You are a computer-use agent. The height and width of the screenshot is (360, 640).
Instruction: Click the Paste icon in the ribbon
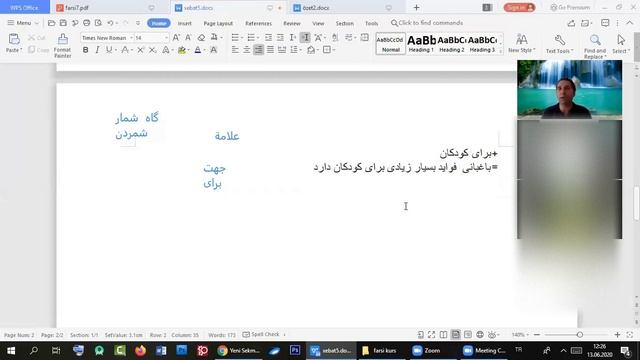pos(14,40)
